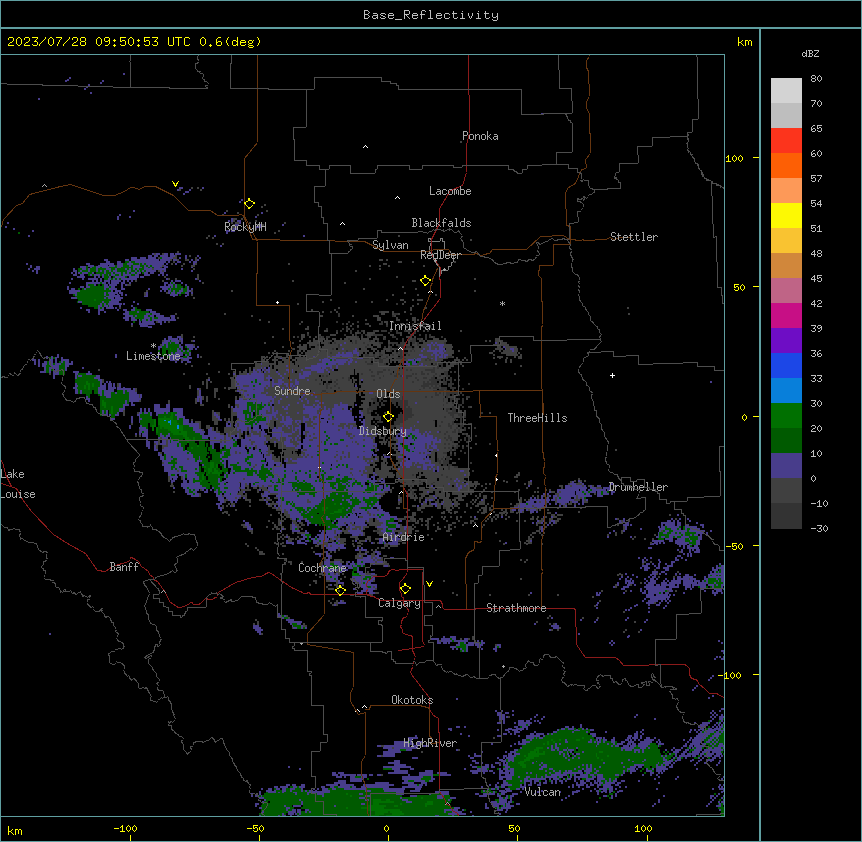This screenshot has height=842, width=862.
Task: Click the Okotoks label
Action: point(412,700)
